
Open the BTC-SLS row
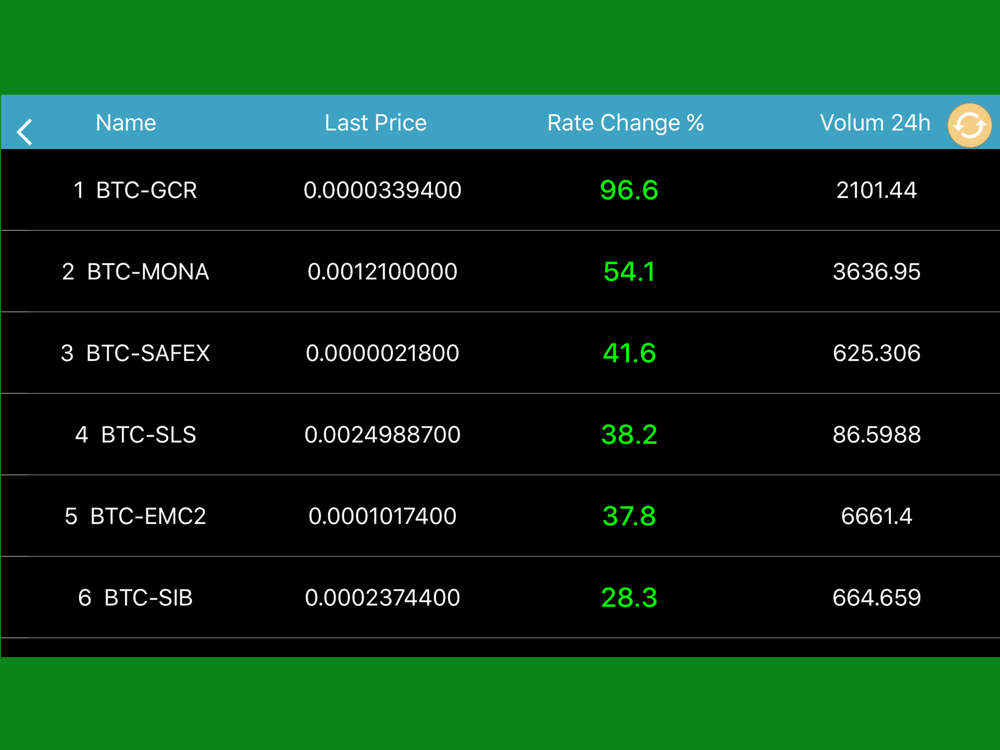500,434
